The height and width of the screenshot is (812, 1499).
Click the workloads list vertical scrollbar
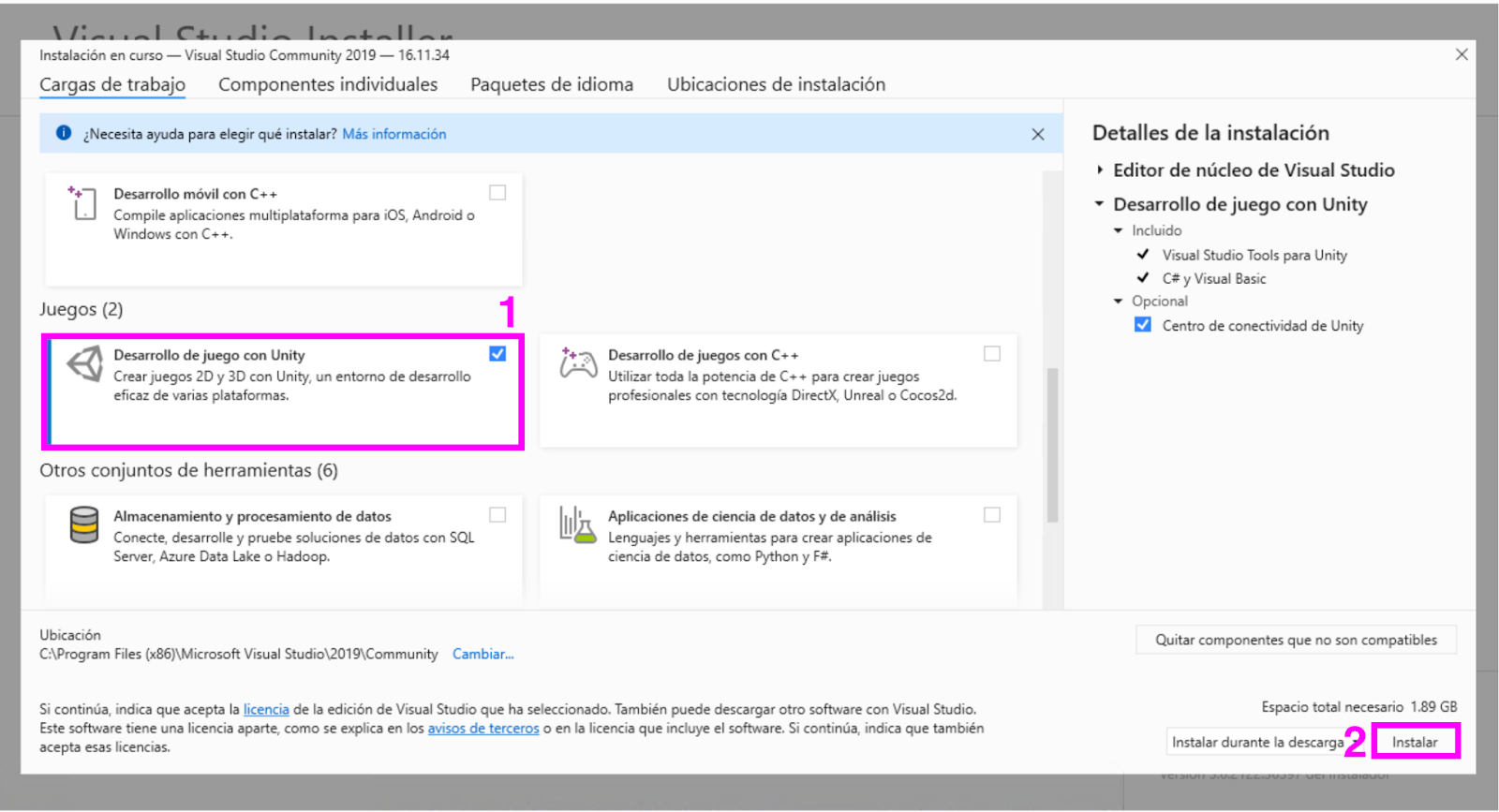click(1052, 445)
